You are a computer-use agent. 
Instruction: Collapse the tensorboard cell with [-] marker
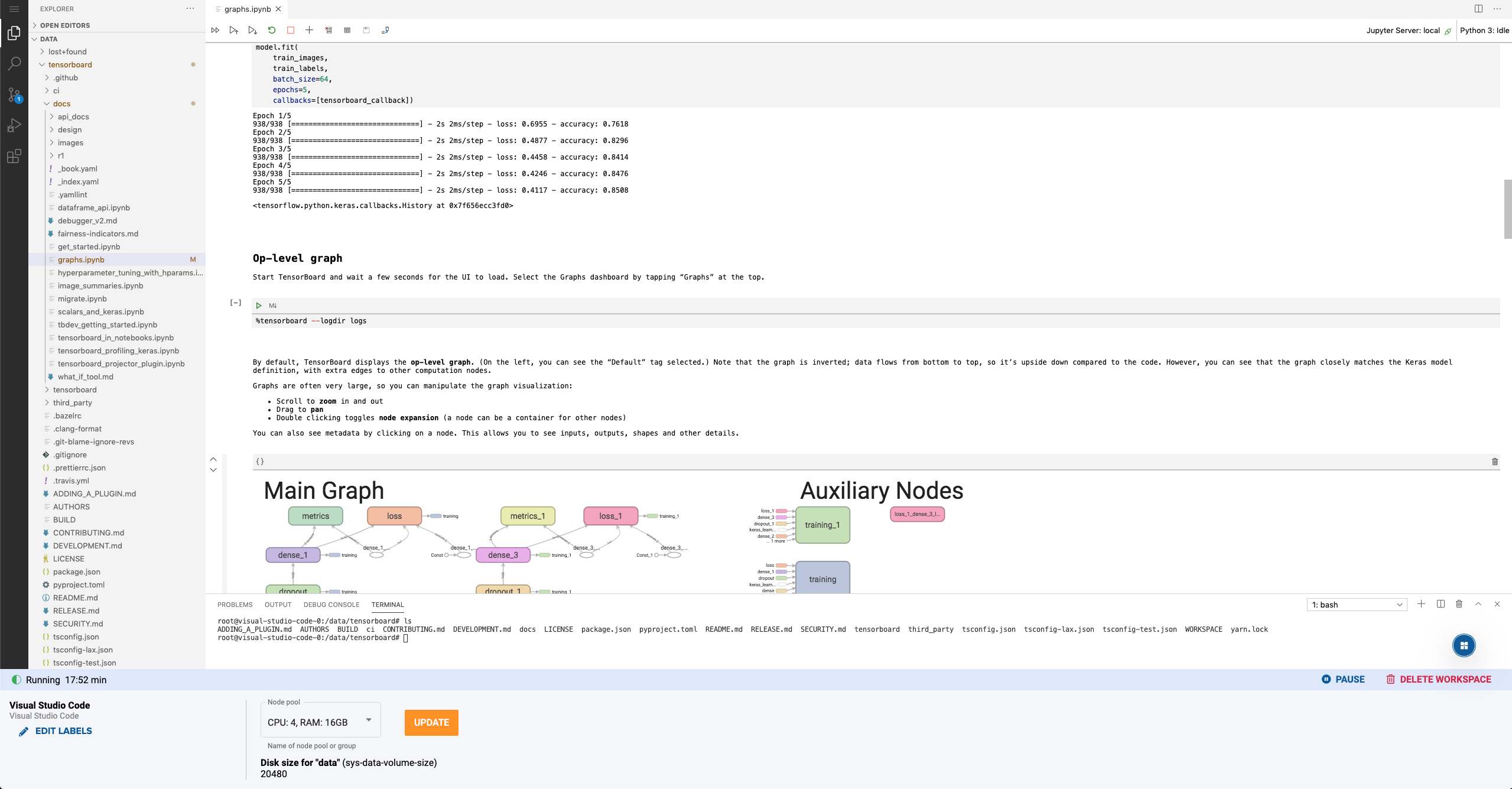pyautogui.click(x=236, y=303)
